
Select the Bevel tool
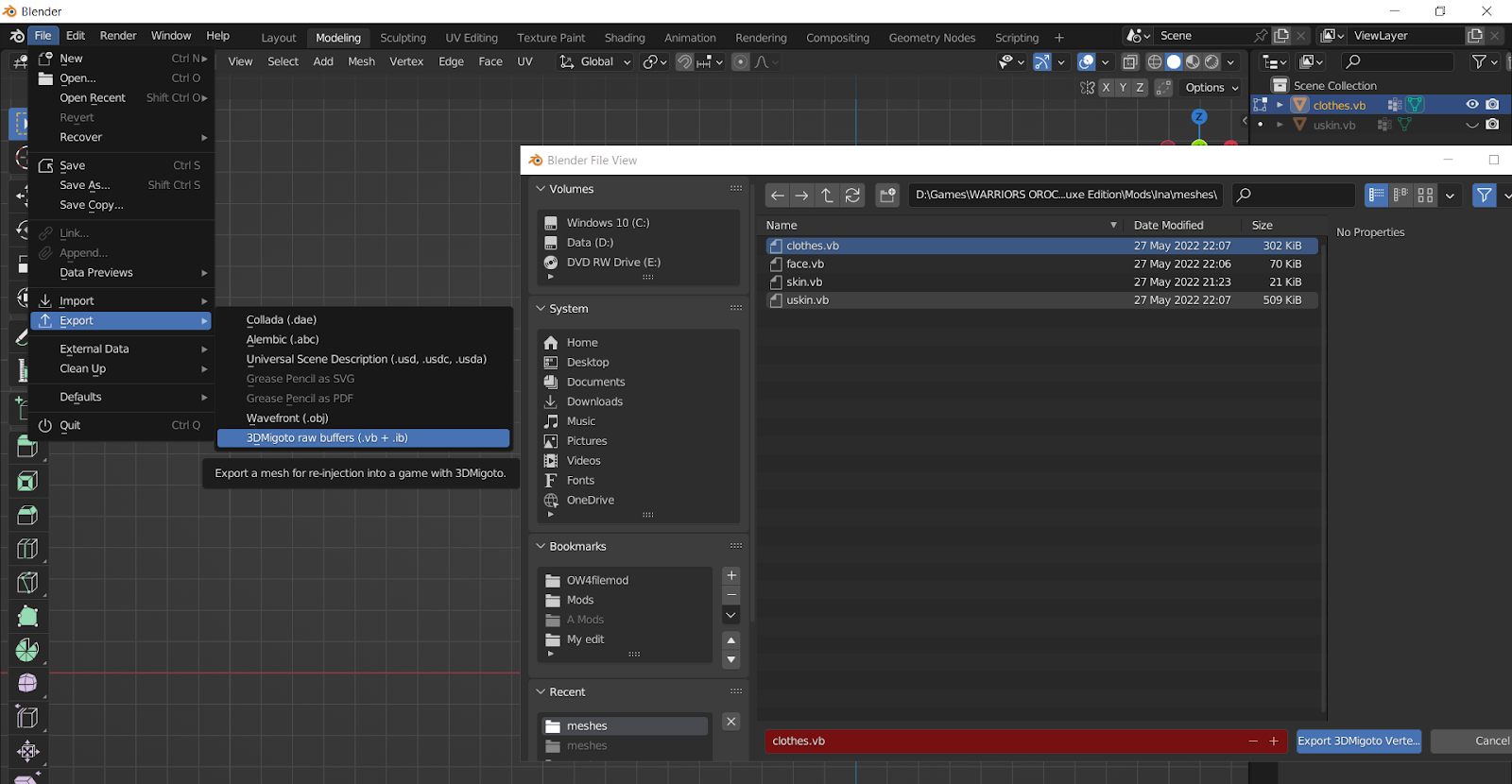(27, 515)
